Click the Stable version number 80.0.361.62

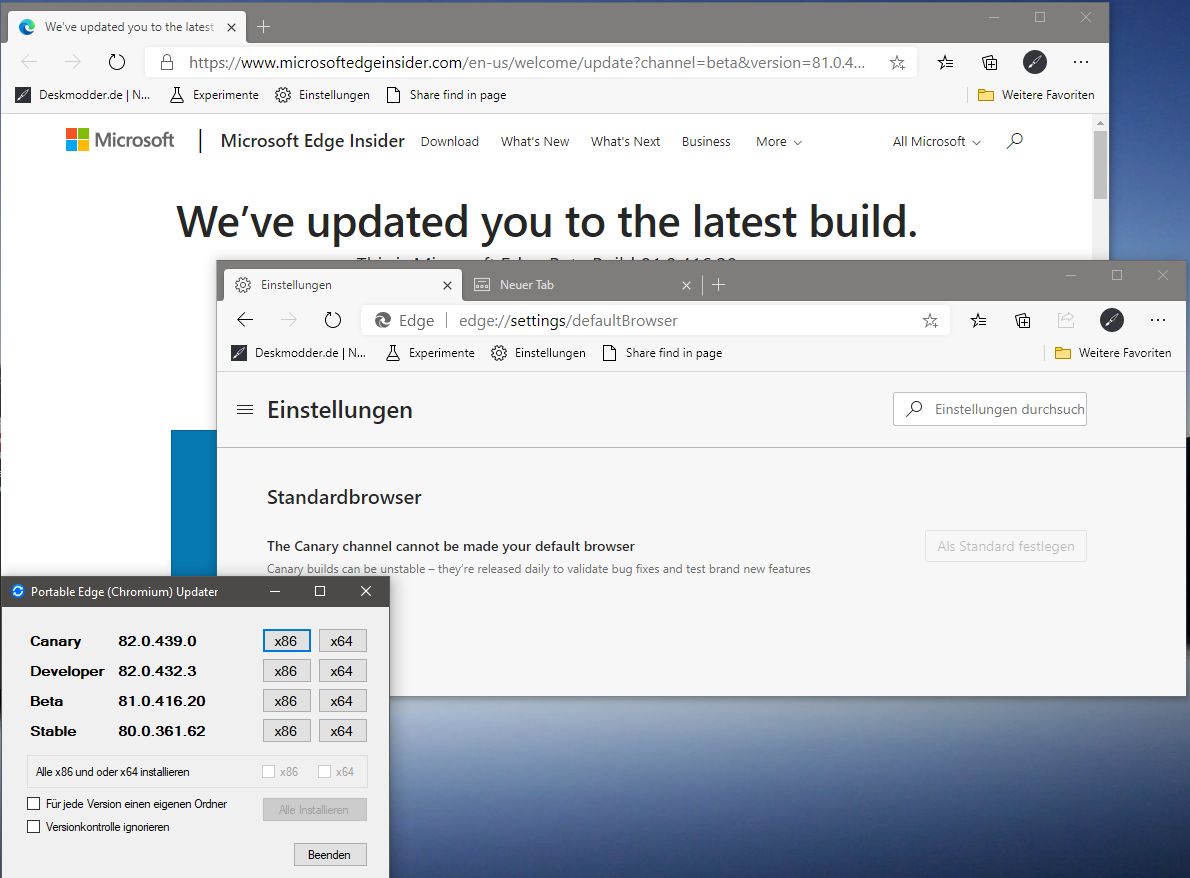pyautogui.click(x=162, y=731)
